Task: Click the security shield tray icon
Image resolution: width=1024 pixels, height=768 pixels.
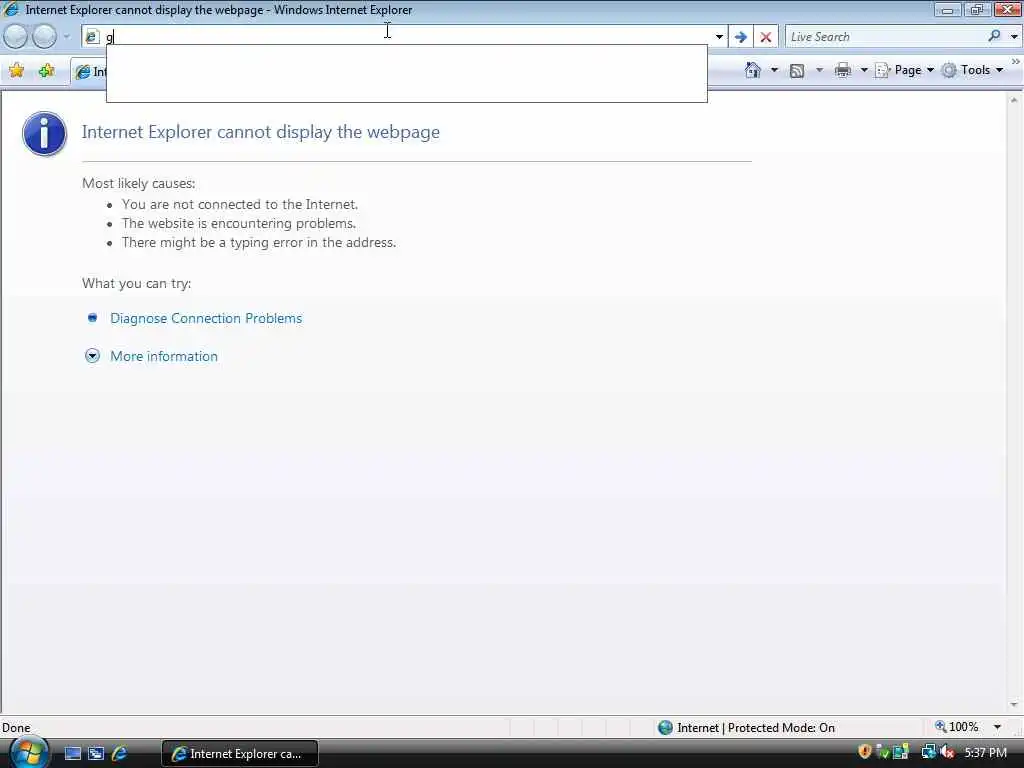Action: [865, 752]
